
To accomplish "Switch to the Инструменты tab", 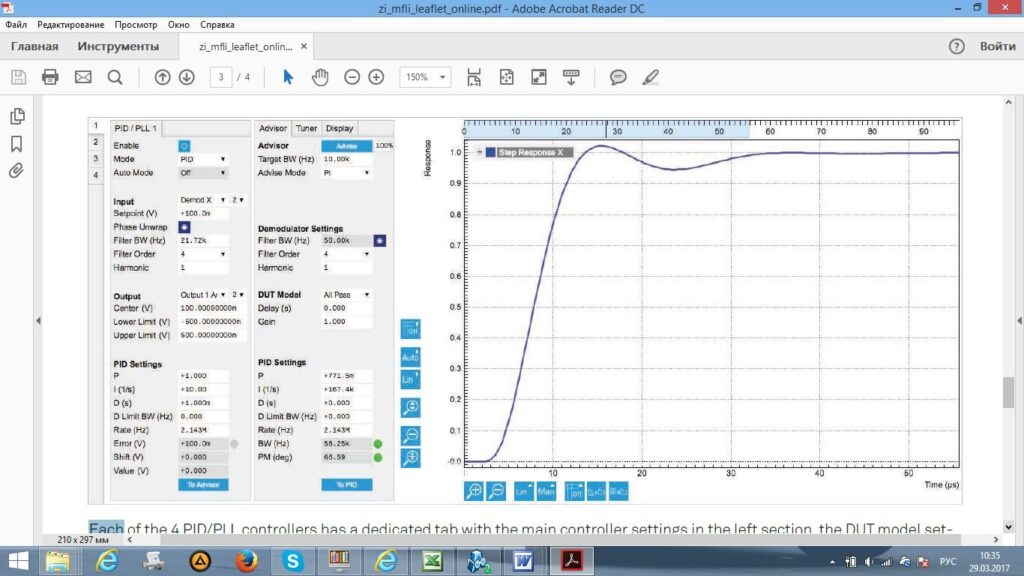I will point(118,46).
